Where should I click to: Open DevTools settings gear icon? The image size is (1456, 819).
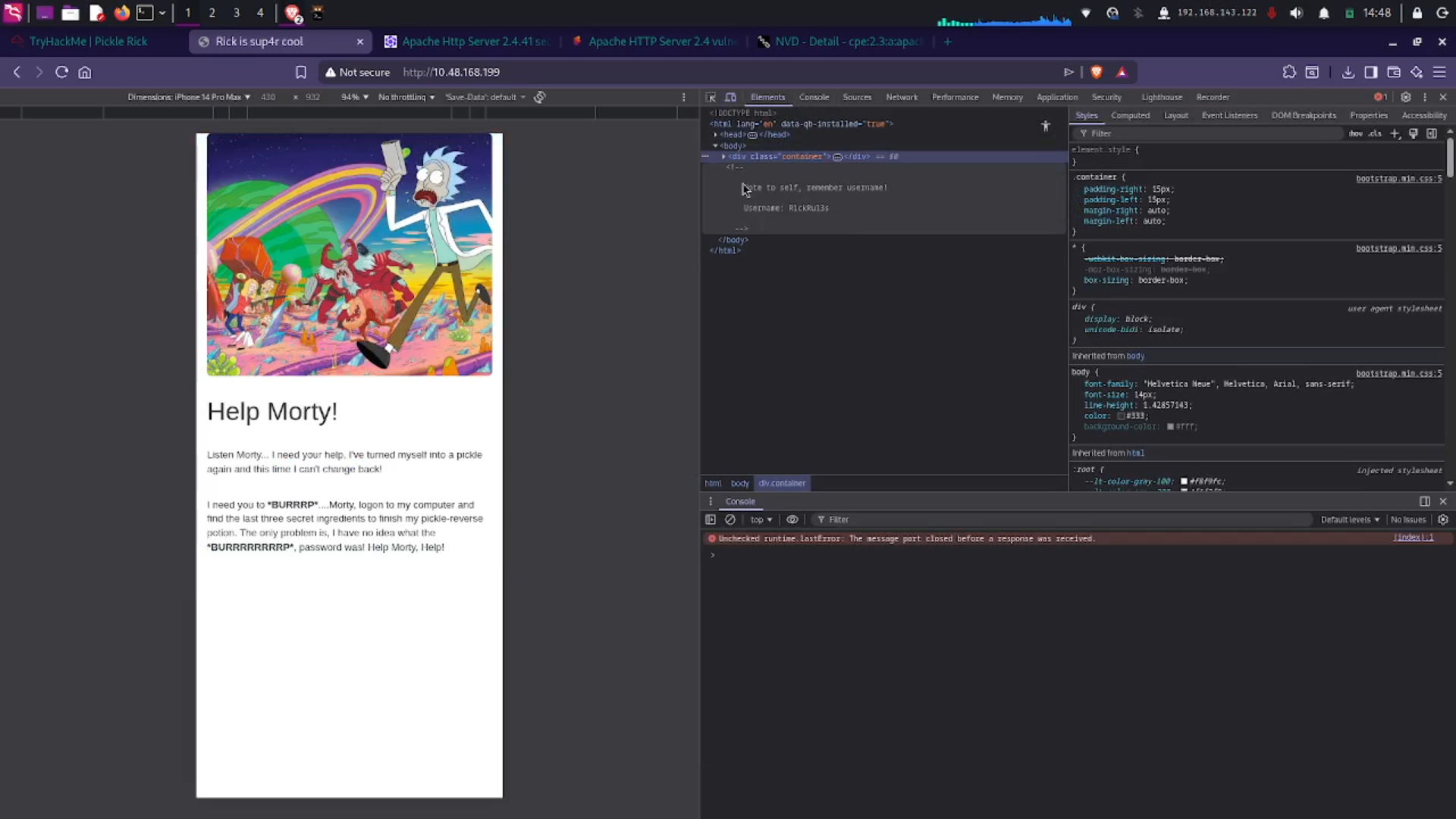[1405, 97]
